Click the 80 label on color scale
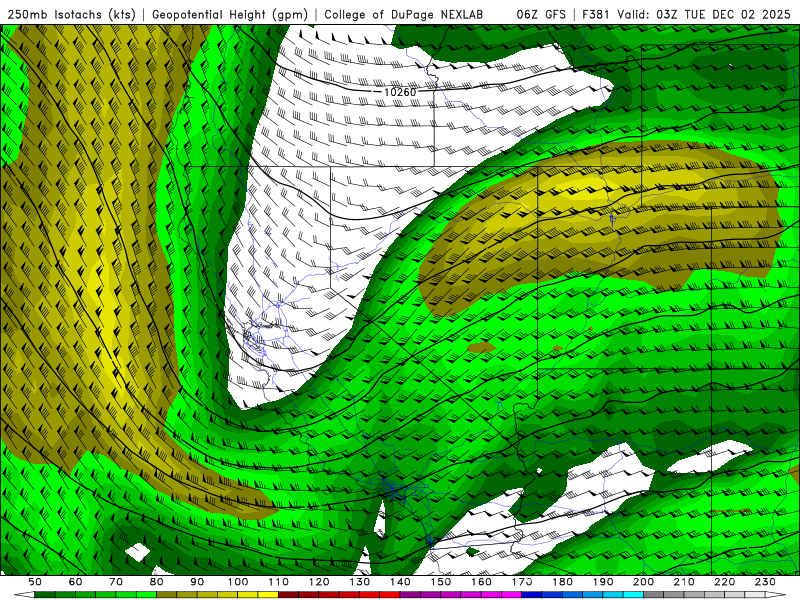Viewport: 800px width, 600px height. point(157,582)
